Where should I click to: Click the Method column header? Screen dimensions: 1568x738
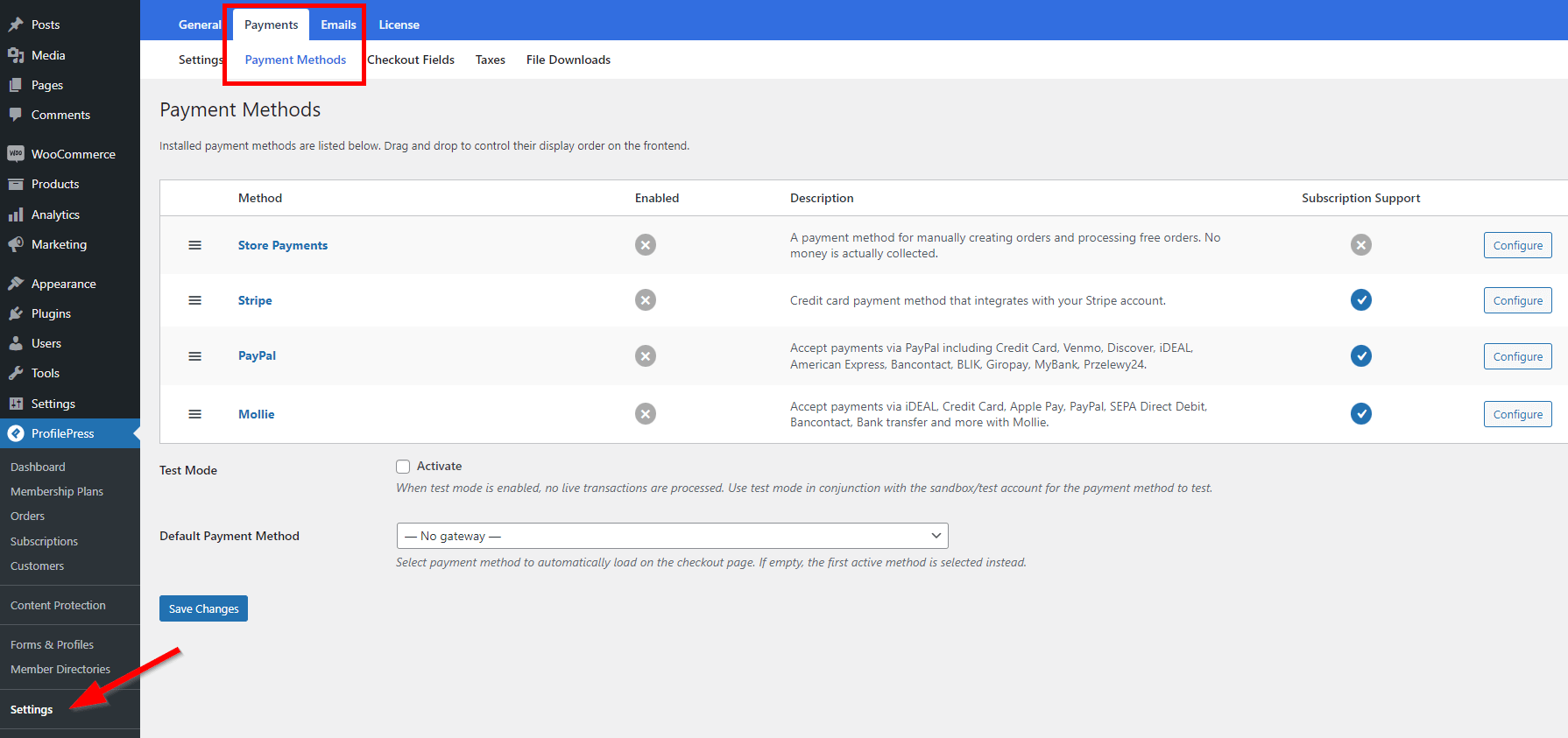tap(260, 198)
